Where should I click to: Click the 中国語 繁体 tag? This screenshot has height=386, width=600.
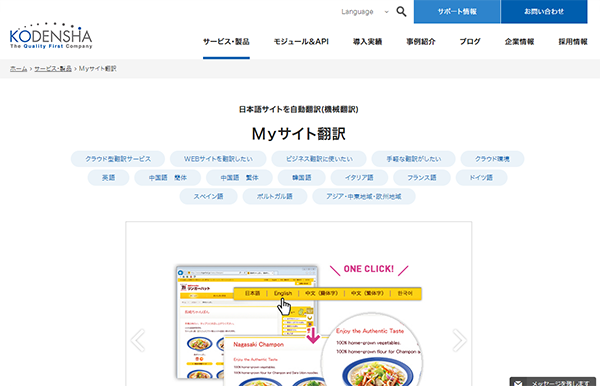click(x=239, y=178)
